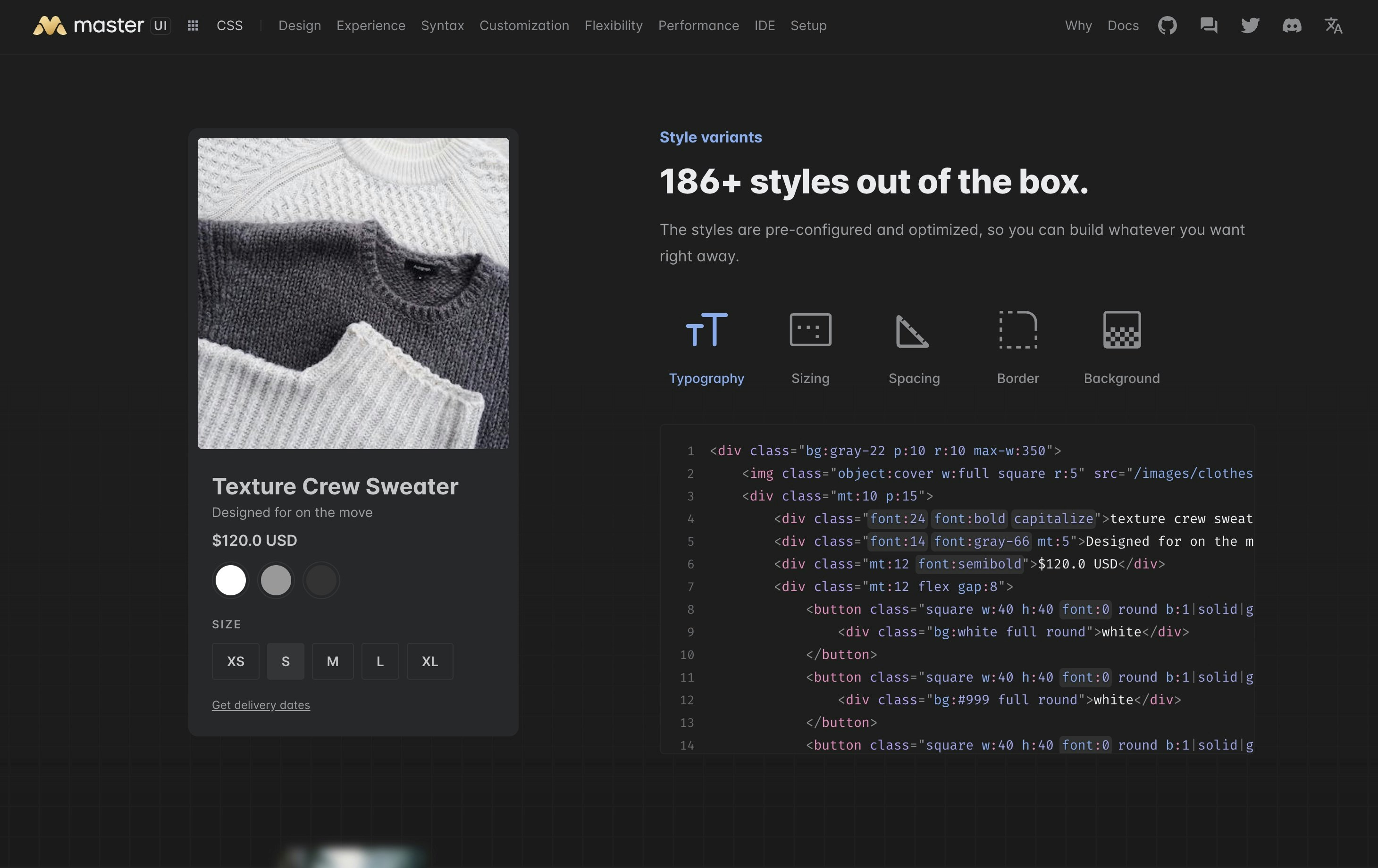Open the Syntax nav item

(x=442, y=26)
